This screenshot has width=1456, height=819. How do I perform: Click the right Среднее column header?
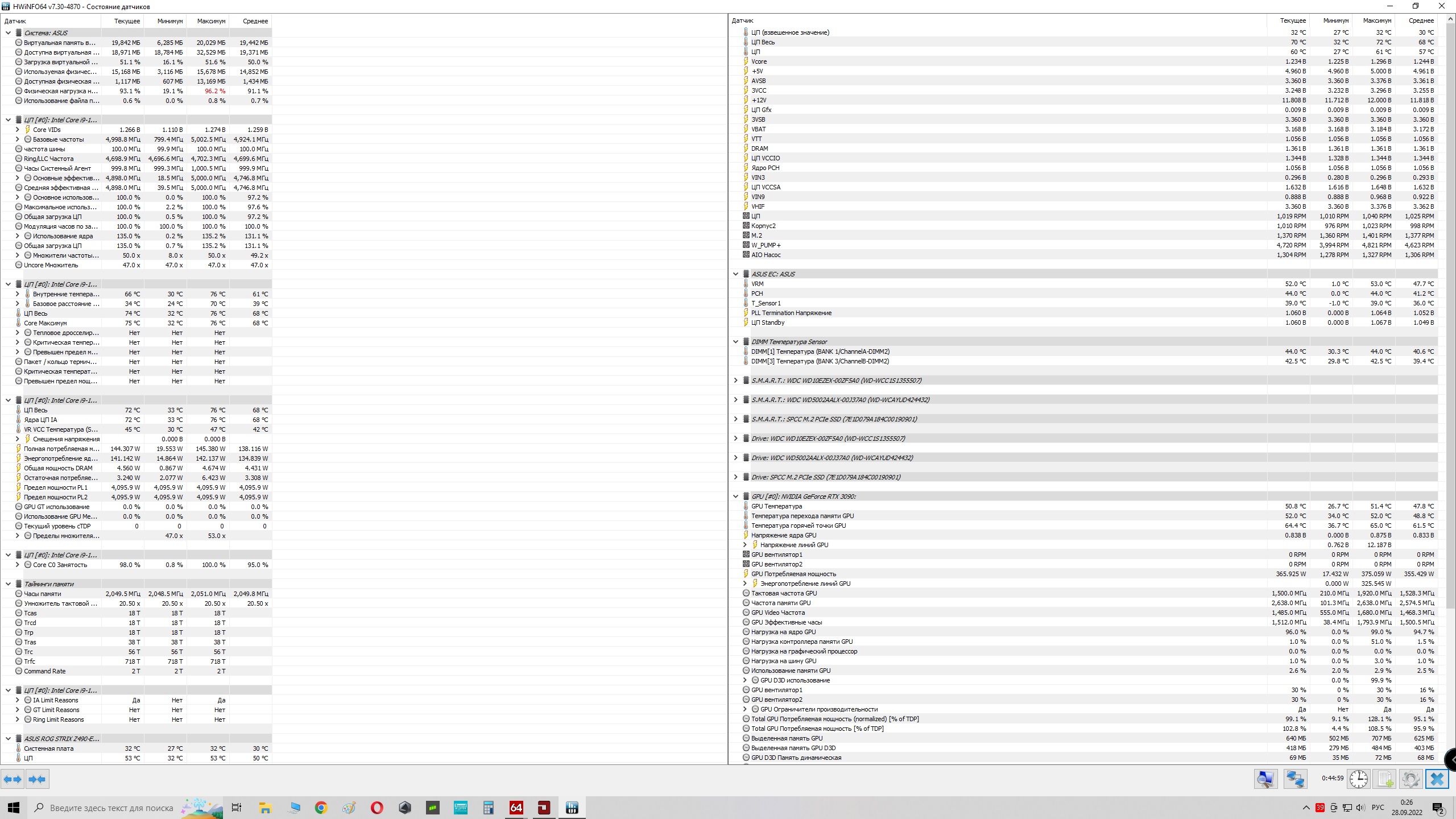pos(1421,20)
